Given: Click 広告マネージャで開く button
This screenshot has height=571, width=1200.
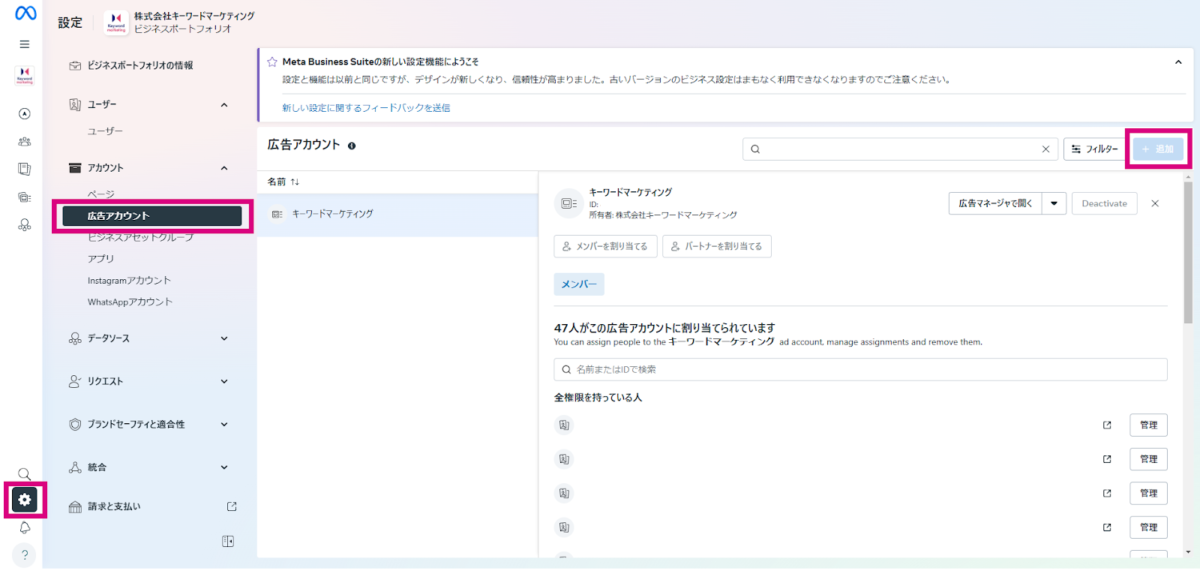Looking at the screenshot, I should click(995, 203).
